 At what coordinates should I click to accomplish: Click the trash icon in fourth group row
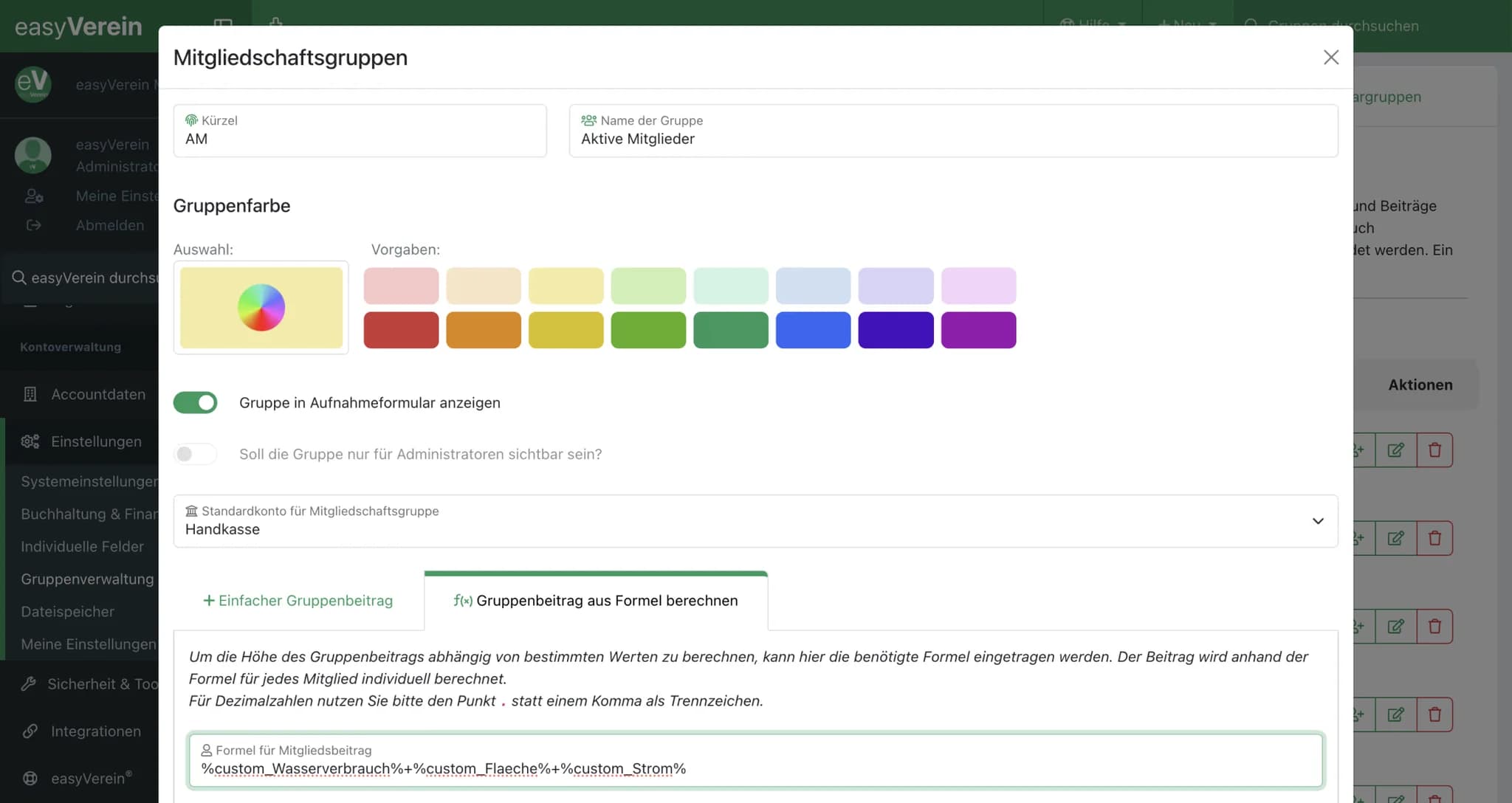[1434, 714]
